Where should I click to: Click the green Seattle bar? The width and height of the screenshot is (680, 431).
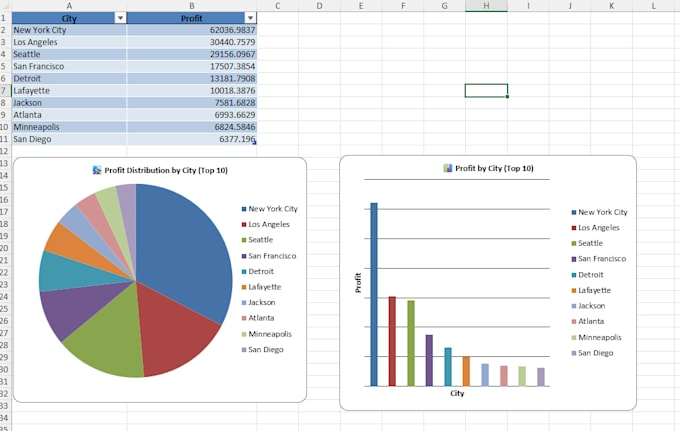point(411,343)
